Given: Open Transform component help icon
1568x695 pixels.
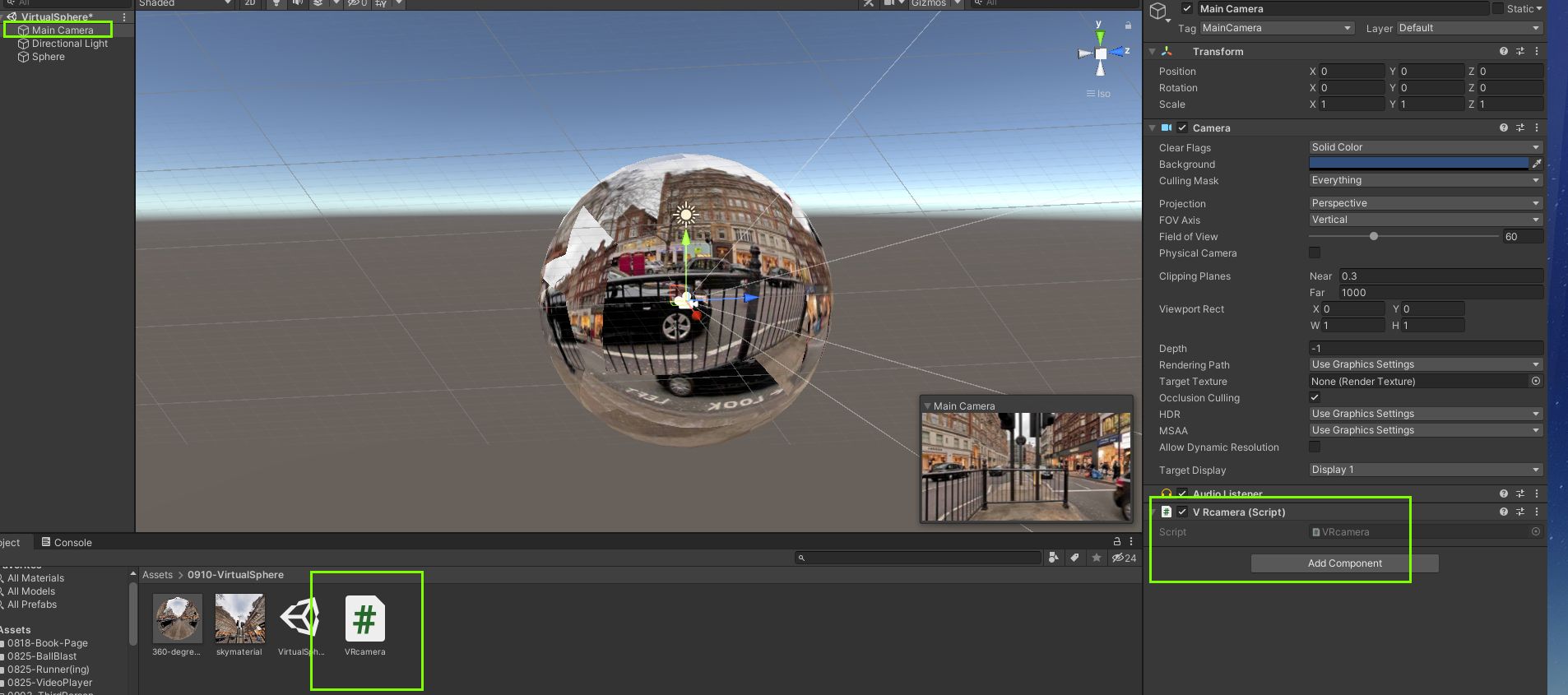Looking at the screenshot, I should point(1504,51).
